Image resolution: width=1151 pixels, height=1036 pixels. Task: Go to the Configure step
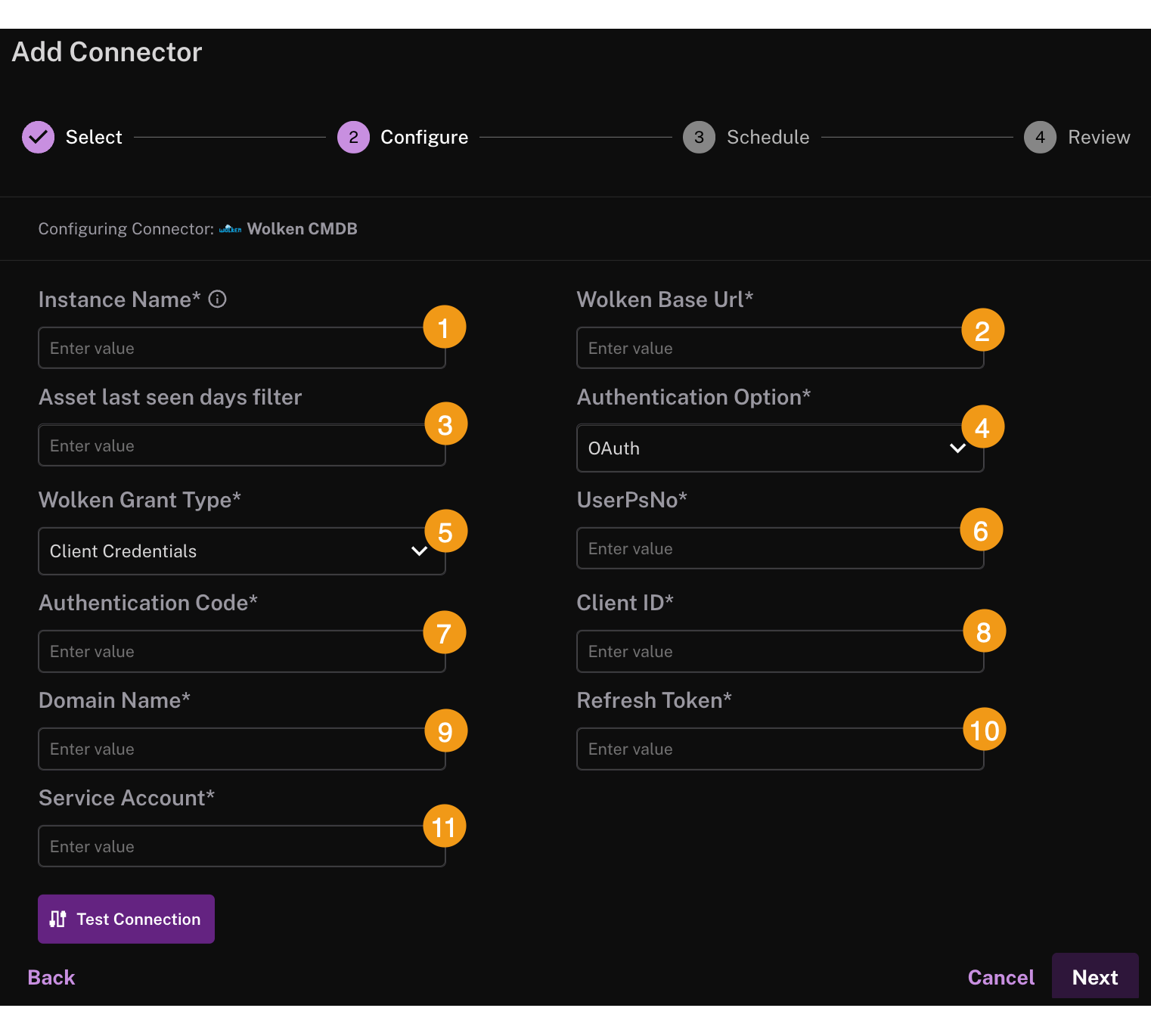click(403, 137)
